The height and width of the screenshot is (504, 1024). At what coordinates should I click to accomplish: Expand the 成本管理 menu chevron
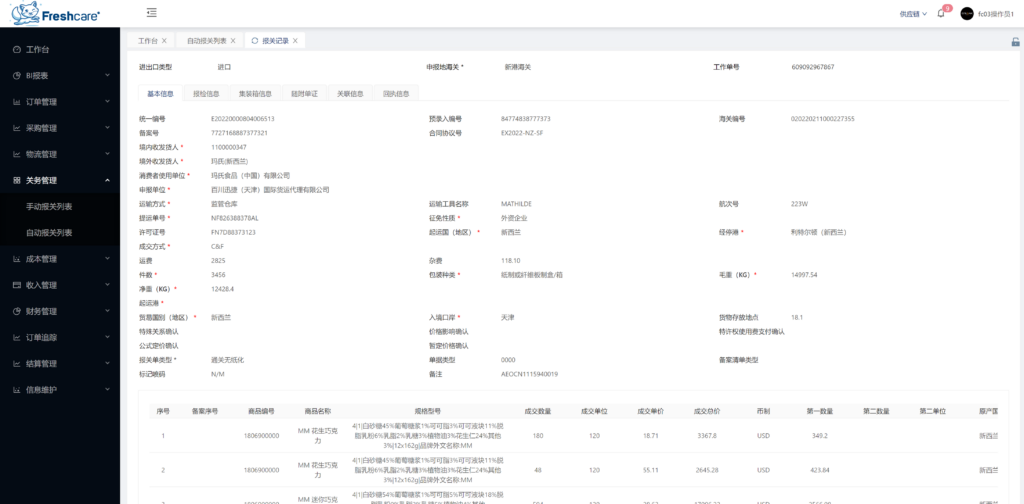coord(107,259)
